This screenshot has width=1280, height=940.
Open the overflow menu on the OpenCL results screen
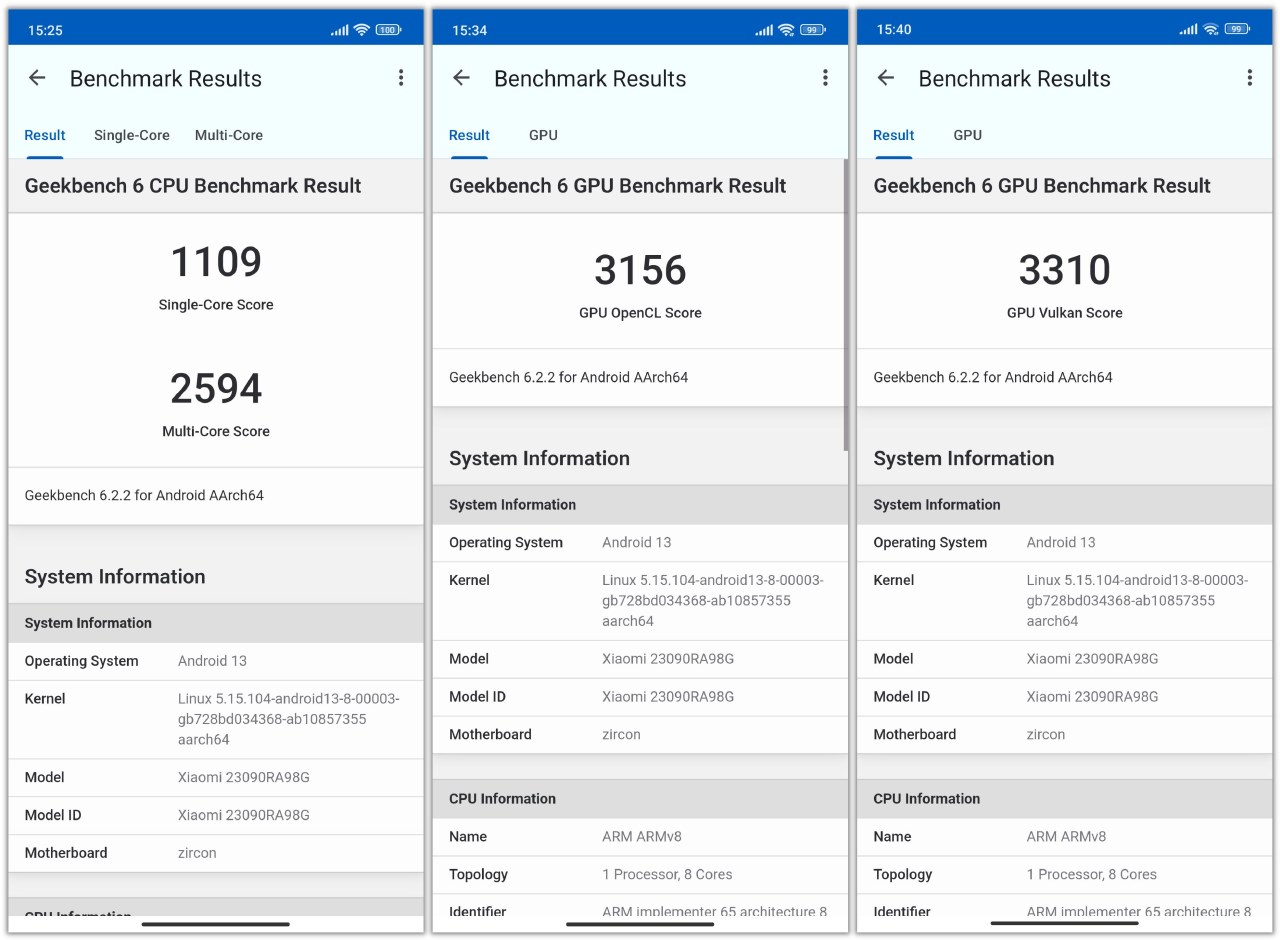click(x=826, y=77)
